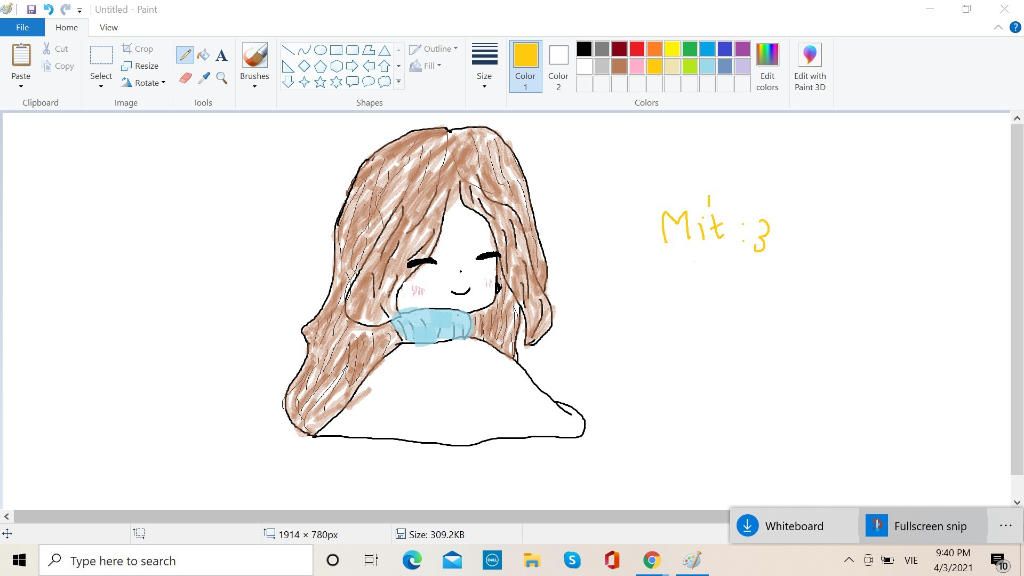Choose the Five-point star shape
The height and width of the screenshot is (576, 1024).
click(x=320, y=82)
